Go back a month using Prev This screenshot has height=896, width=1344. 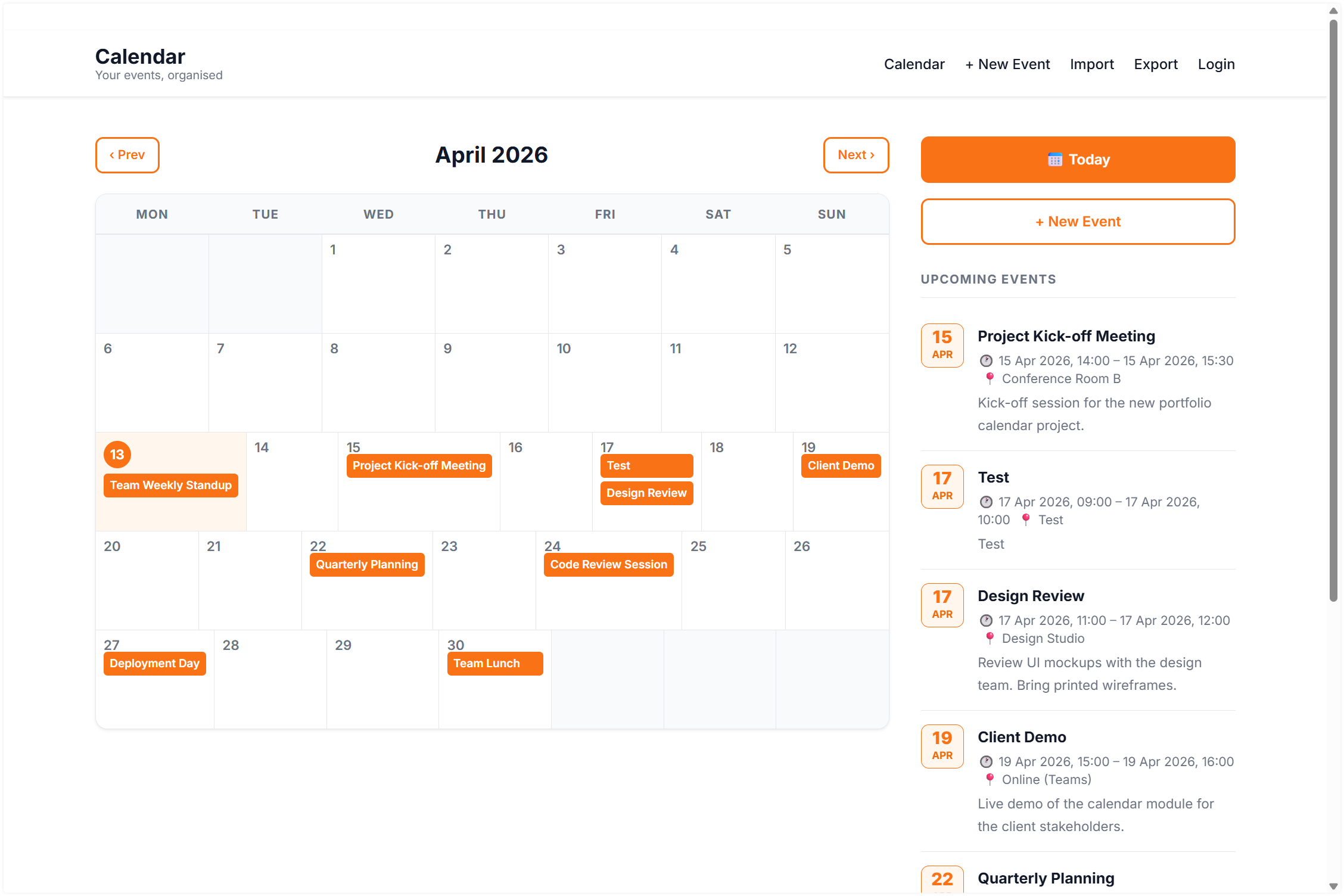127,155
